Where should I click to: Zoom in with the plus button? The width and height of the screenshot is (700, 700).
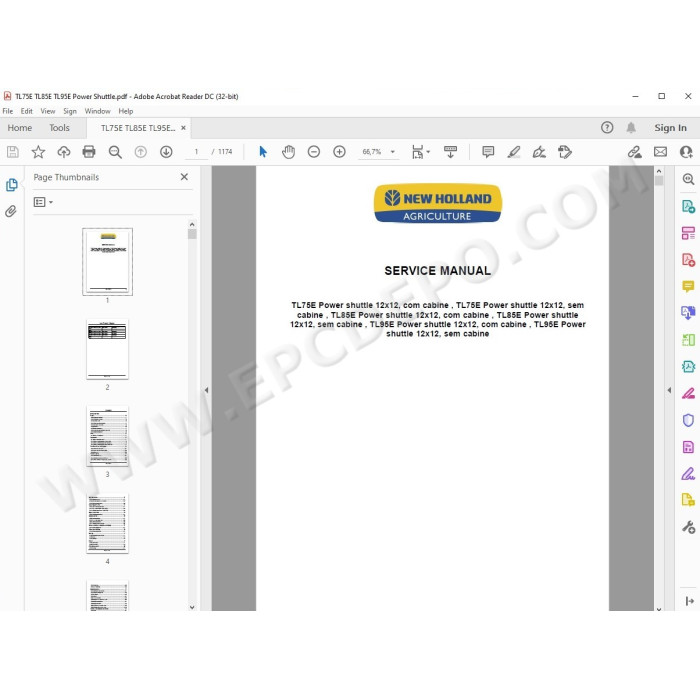(339, 152)
